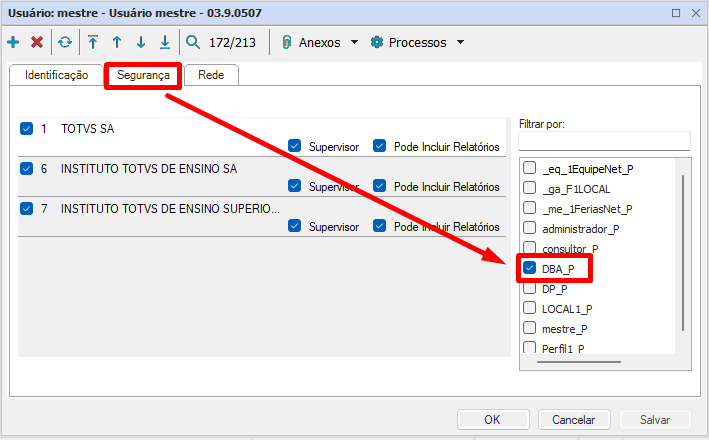This screenshot has height=440, width=709.
Task: Delete record with red X icon
Action: click(x=37, y=42)
